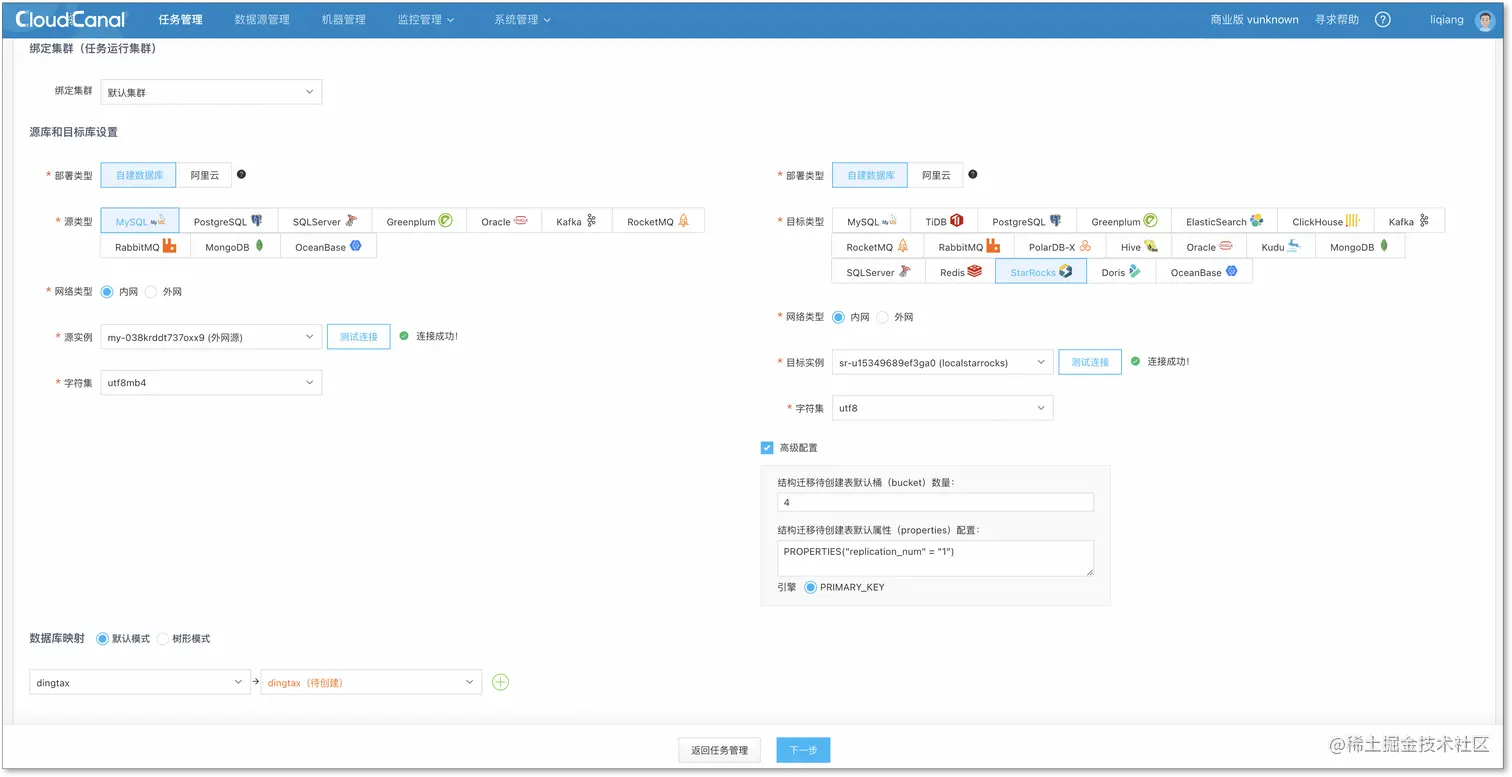
Task: Click the bucket count input field
Action: [x=935, y=502]
